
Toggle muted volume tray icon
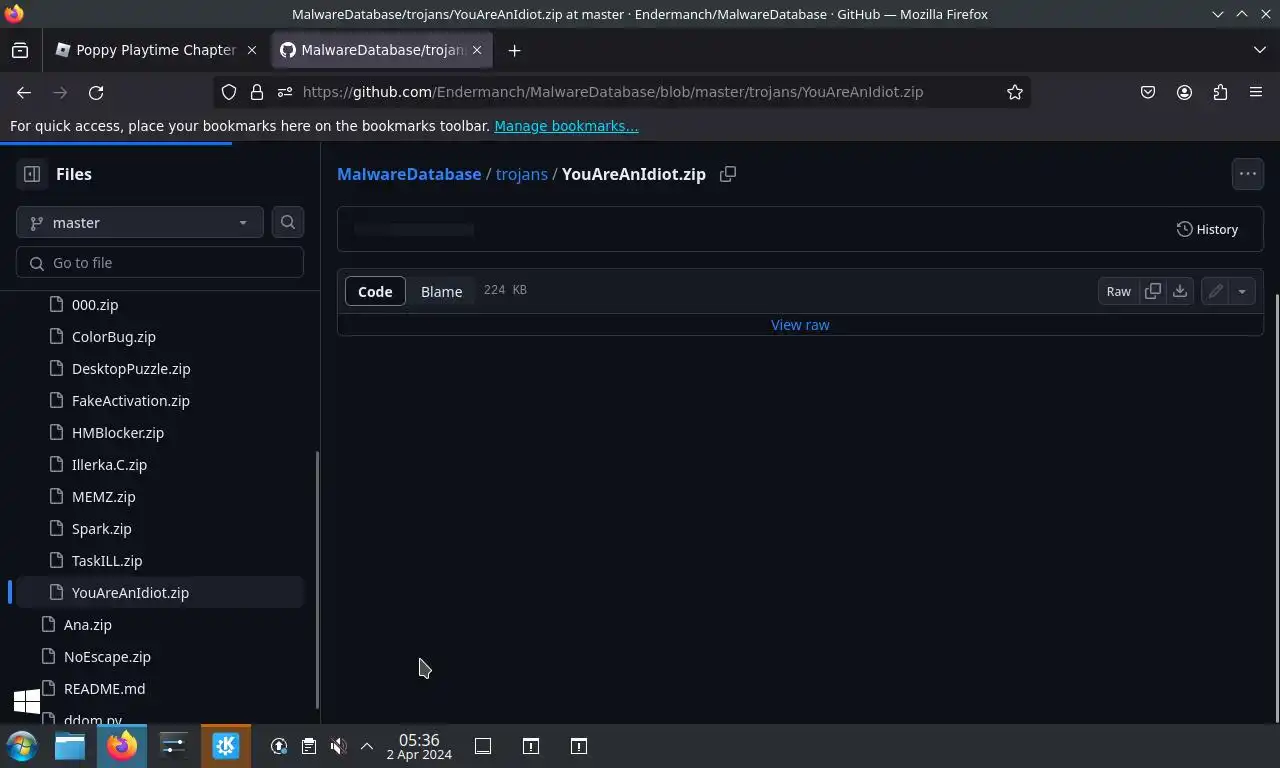click(338, 746)
